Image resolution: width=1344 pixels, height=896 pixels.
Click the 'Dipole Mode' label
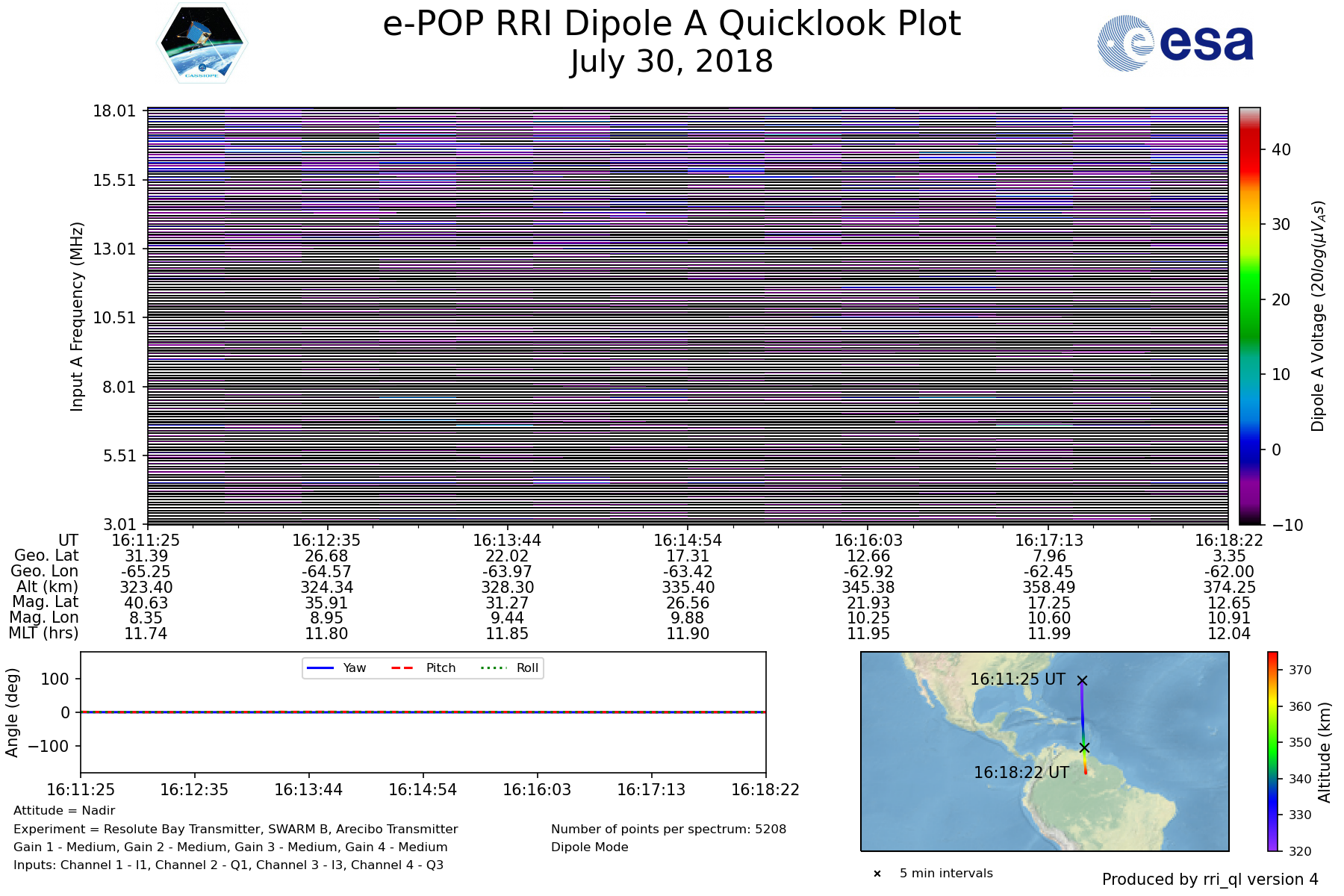(x=589, y=847)
